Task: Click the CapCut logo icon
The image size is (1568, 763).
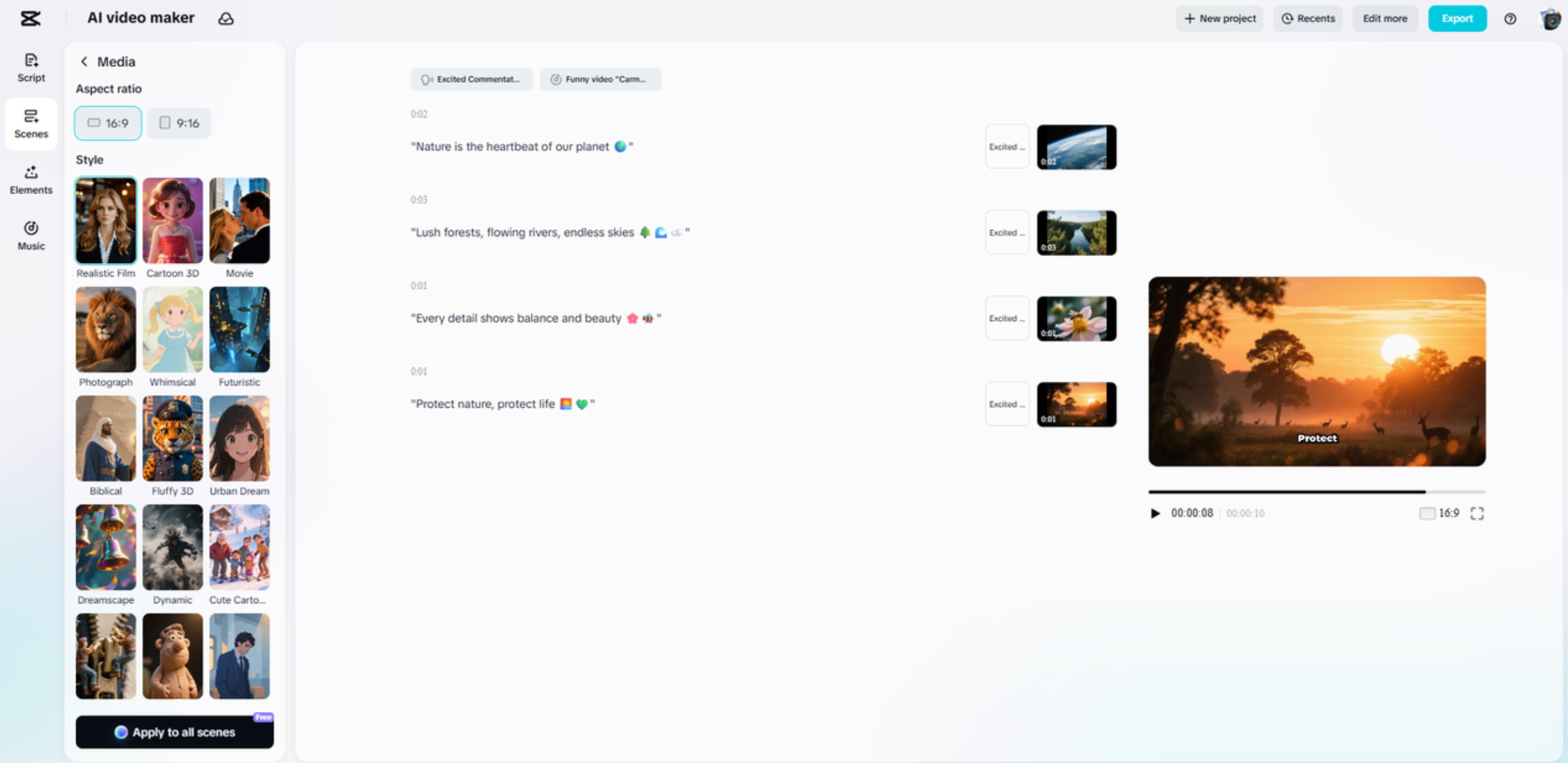Action: point(30,18)
